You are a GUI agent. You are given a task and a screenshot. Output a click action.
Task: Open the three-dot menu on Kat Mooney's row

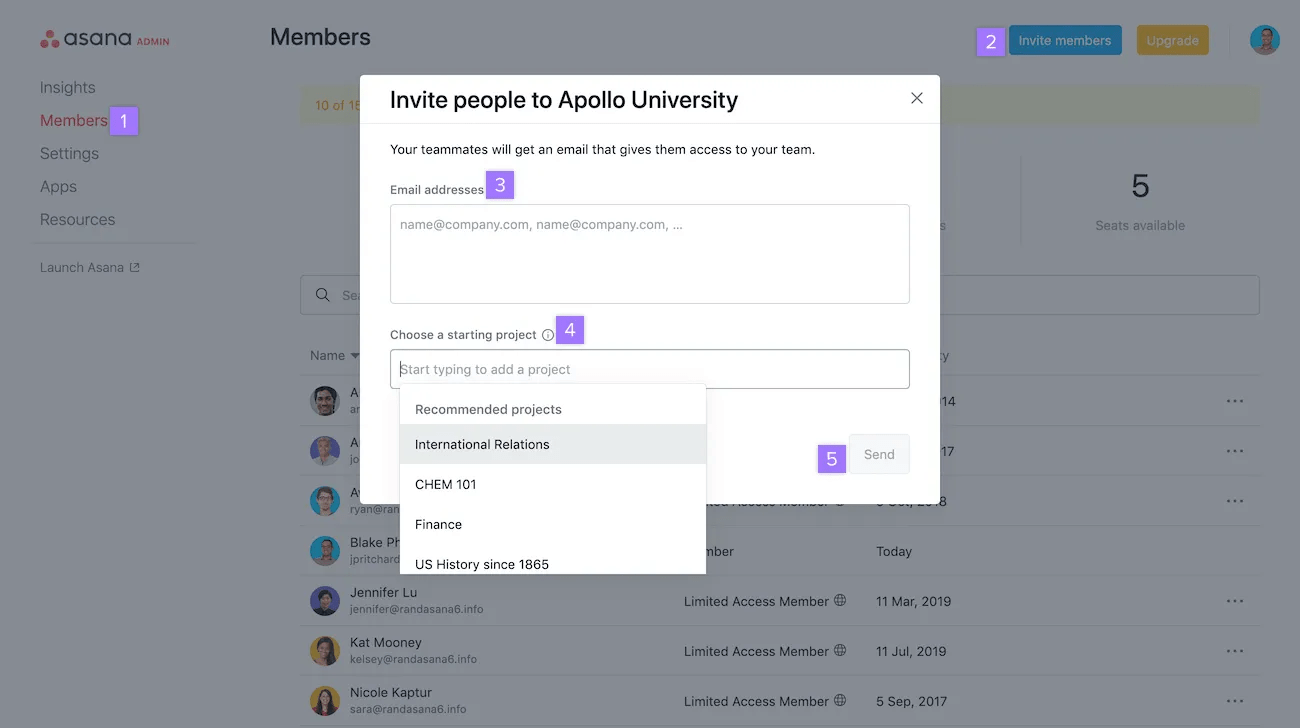(x=1234, y=651)
